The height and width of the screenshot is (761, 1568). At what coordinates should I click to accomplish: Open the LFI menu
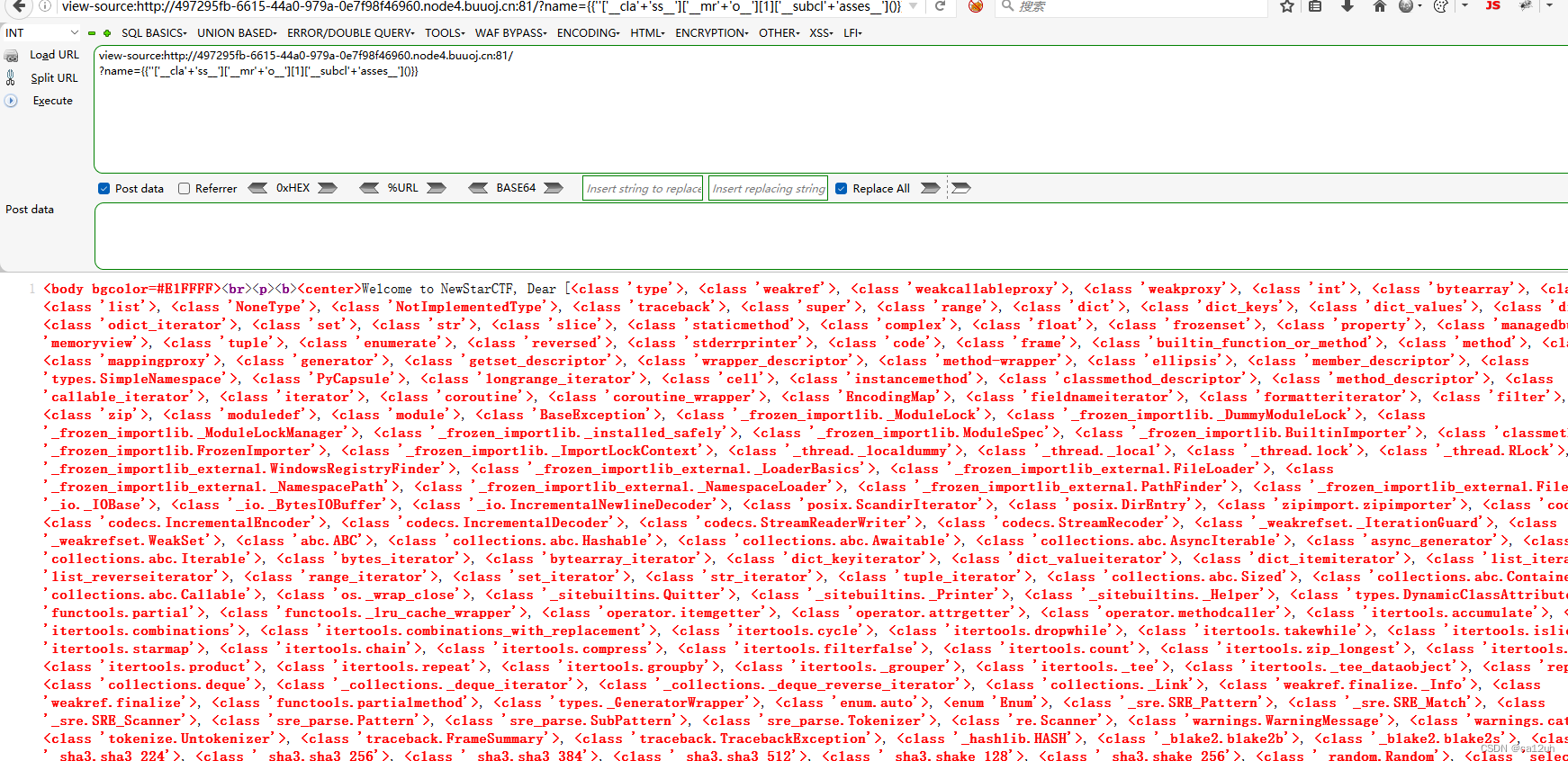pos(852,33)
